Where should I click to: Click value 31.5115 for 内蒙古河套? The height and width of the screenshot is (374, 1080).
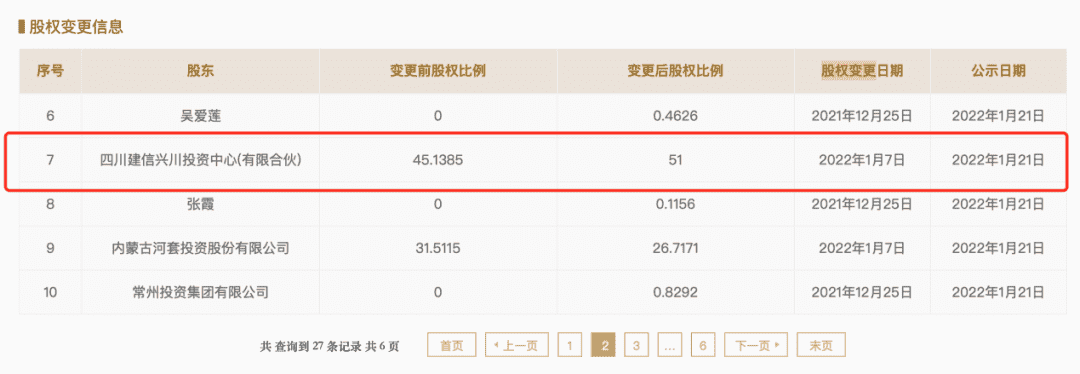438,248
